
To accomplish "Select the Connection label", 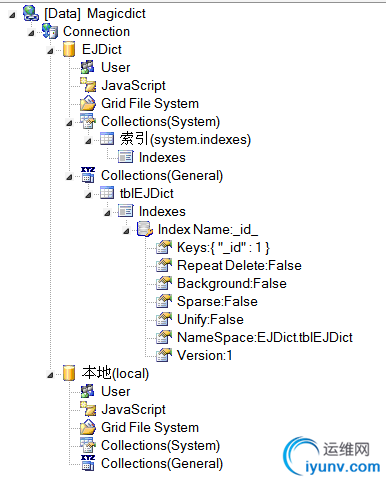I will [x=96, y=32].
